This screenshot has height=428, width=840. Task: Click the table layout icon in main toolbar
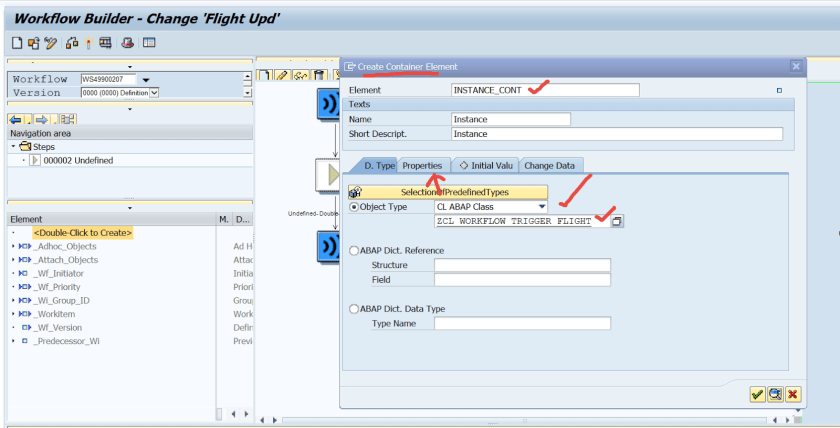click(x=149, y=43)
